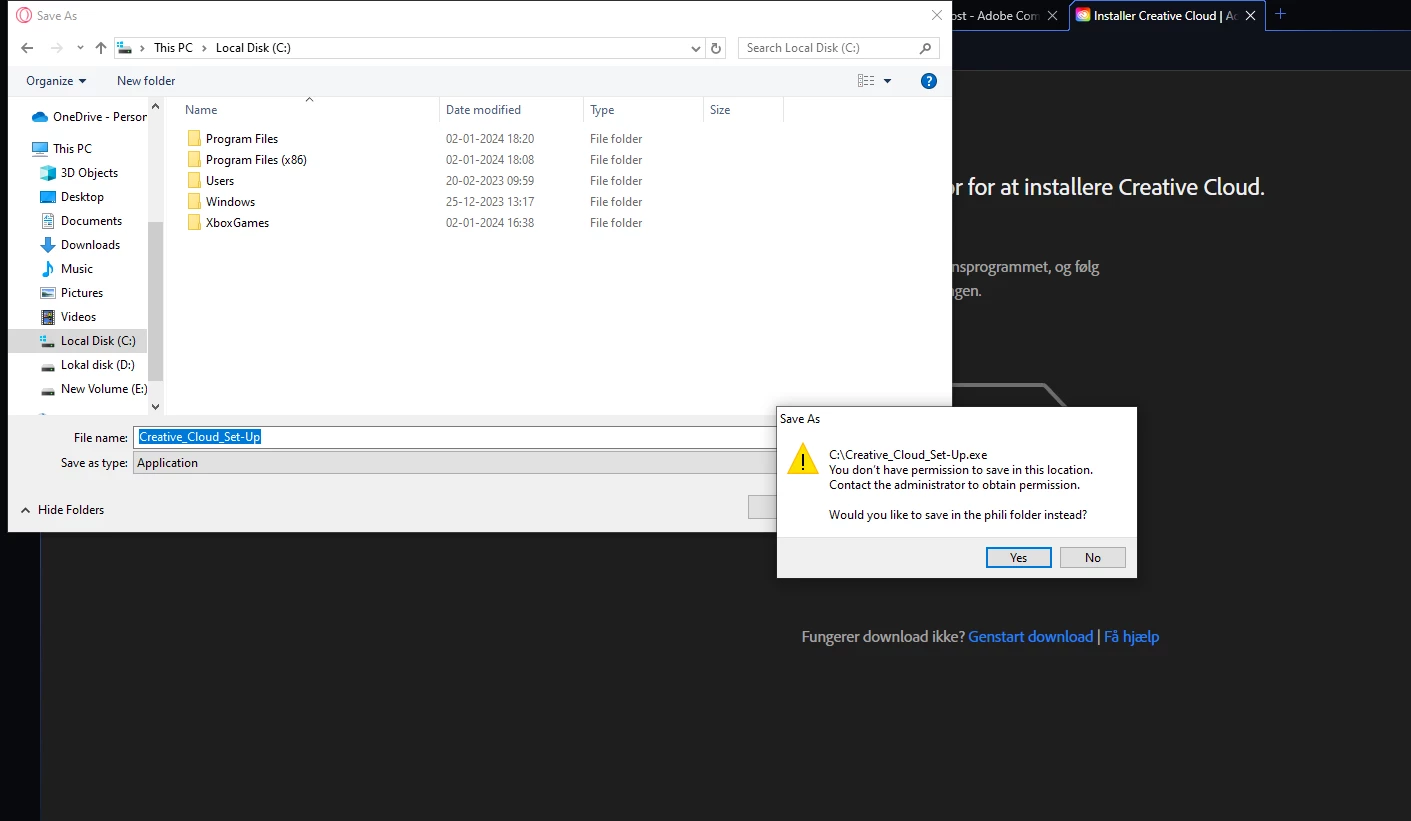Open the Organize menu
Screen dimensions: 1411x821
pyautogui.click(x=56, y=81)
